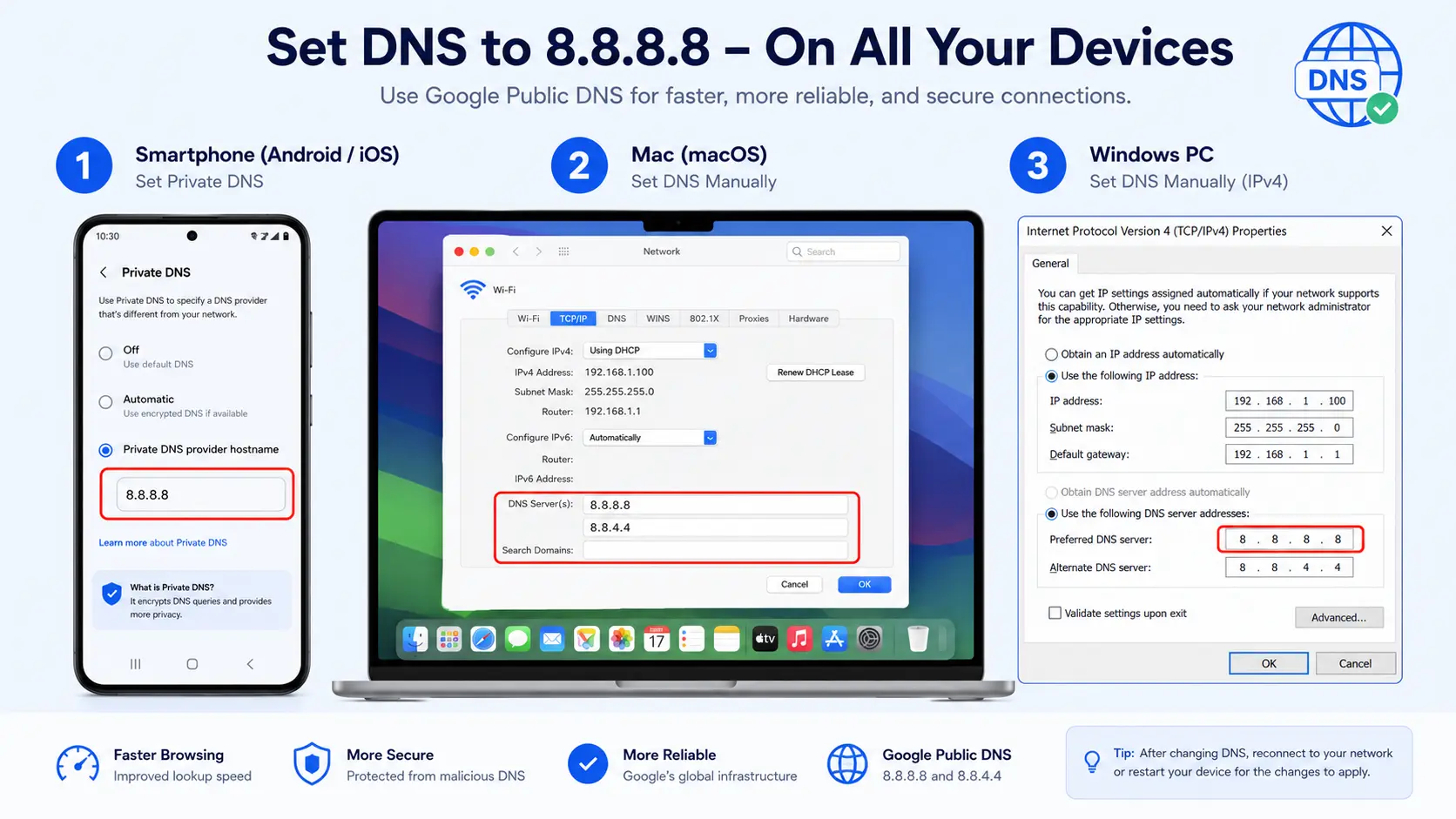
Task: Tap the Android home button
Action: (192, 664)
